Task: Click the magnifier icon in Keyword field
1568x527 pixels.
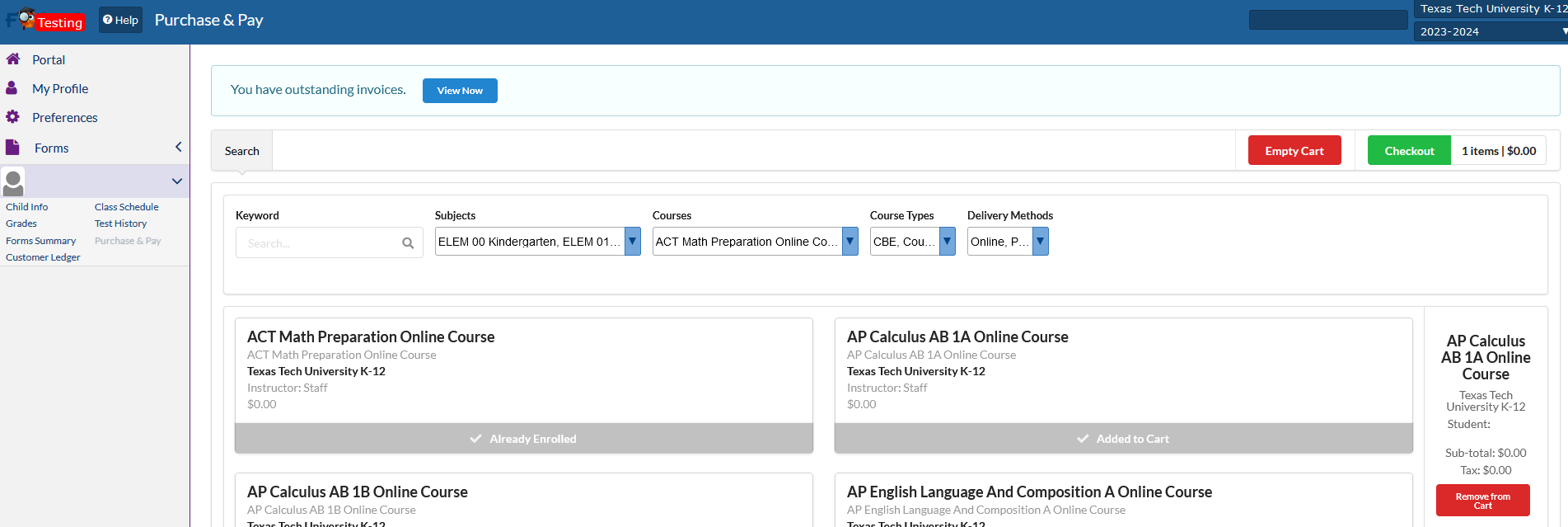Action: (x=408, y=243)
